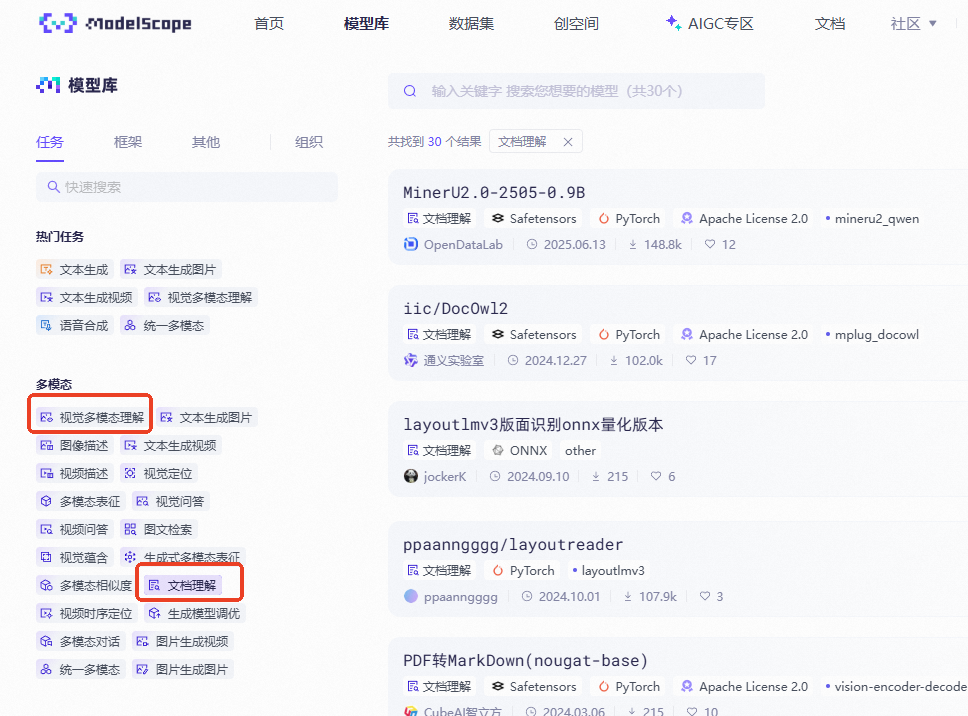Click the download icon beside 107.9k
The image size is (968, 716).
point(628,596)
